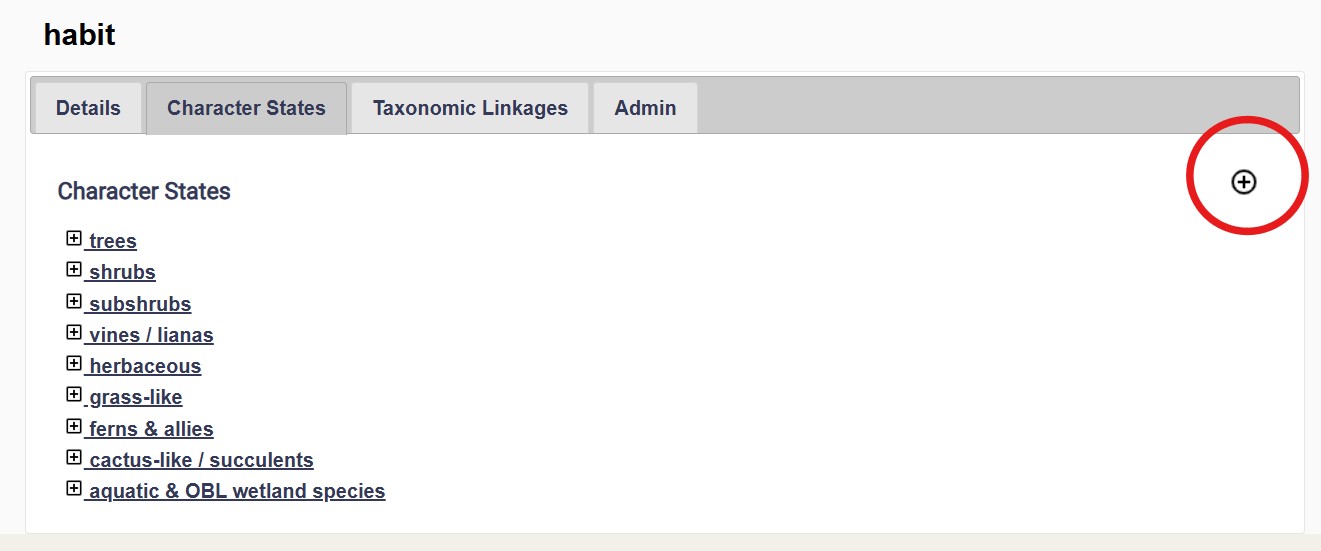Viewport: 1321px width, 551px height.
Task: Expand the herbaceous plus icon
Action: [73, 363]
